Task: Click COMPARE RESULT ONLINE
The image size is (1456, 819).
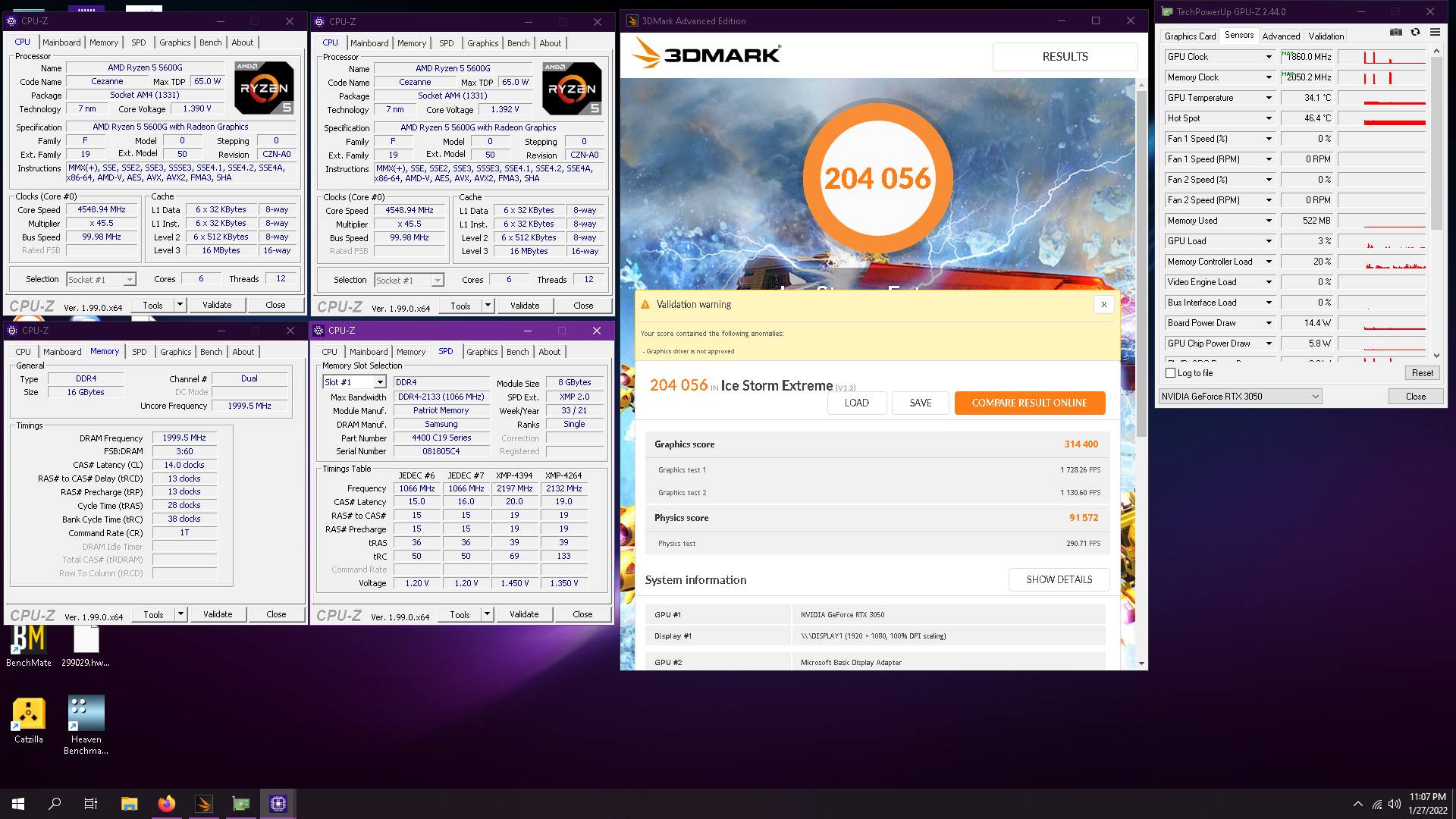Action: pos(1029,403)
